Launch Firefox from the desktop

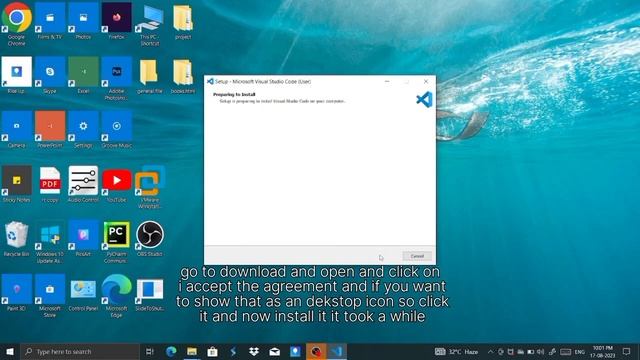(117, 21)
